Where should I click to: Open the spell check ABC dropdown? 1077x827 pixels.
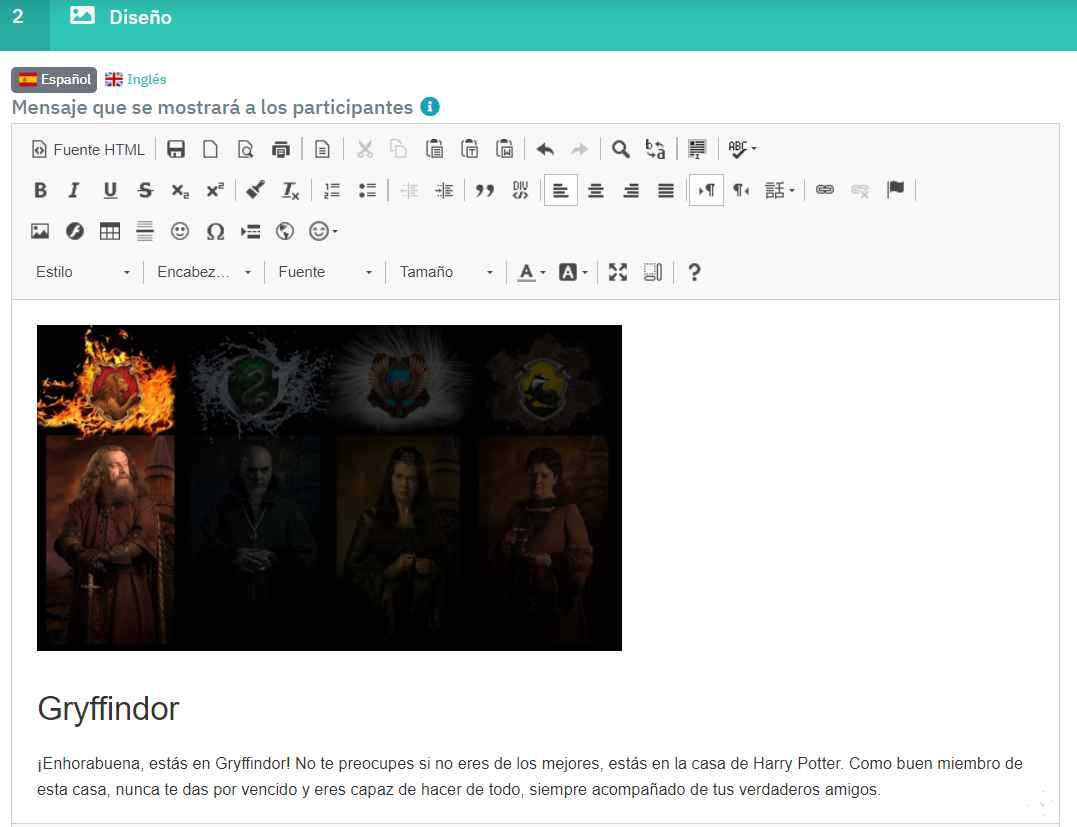[742, 149]
